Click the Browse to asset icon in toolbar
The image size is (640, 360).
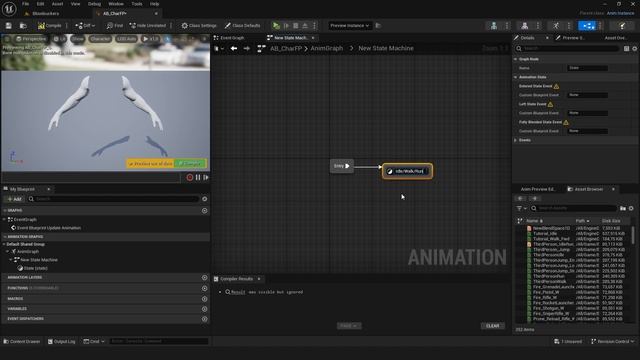click(x=23, y=26)
